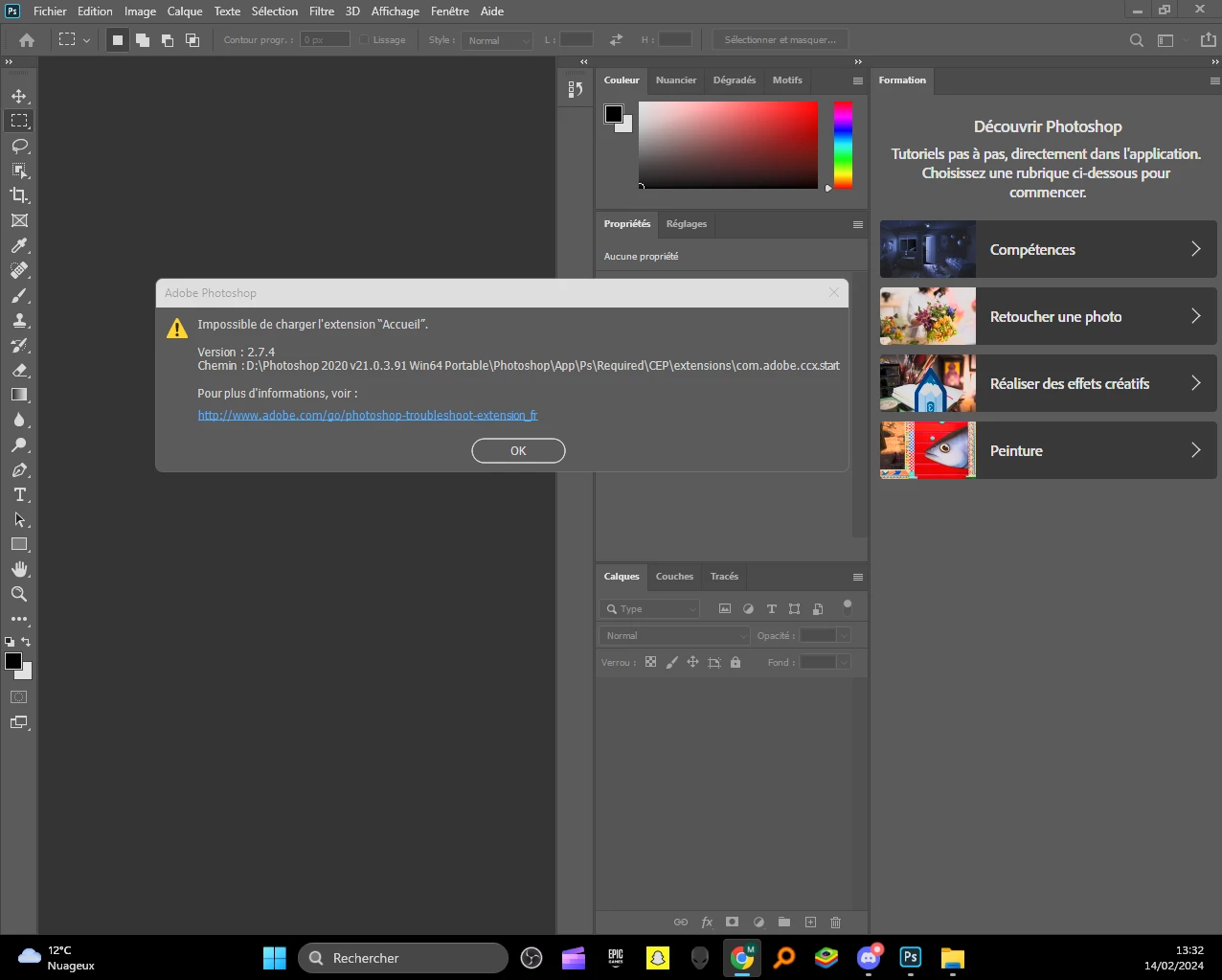This screenshot has width=1222, height=980.
Task: Toggle shape layer filter in Calques
Action: 794,609
